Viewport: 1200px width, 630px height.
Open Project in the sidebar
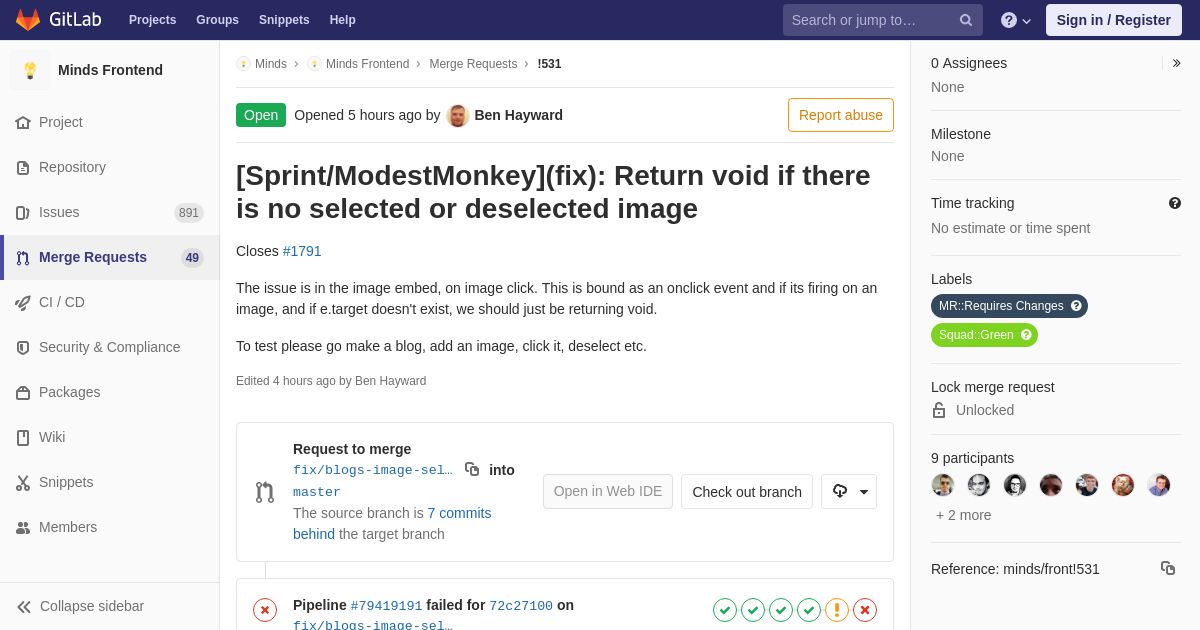coord(110,122)
